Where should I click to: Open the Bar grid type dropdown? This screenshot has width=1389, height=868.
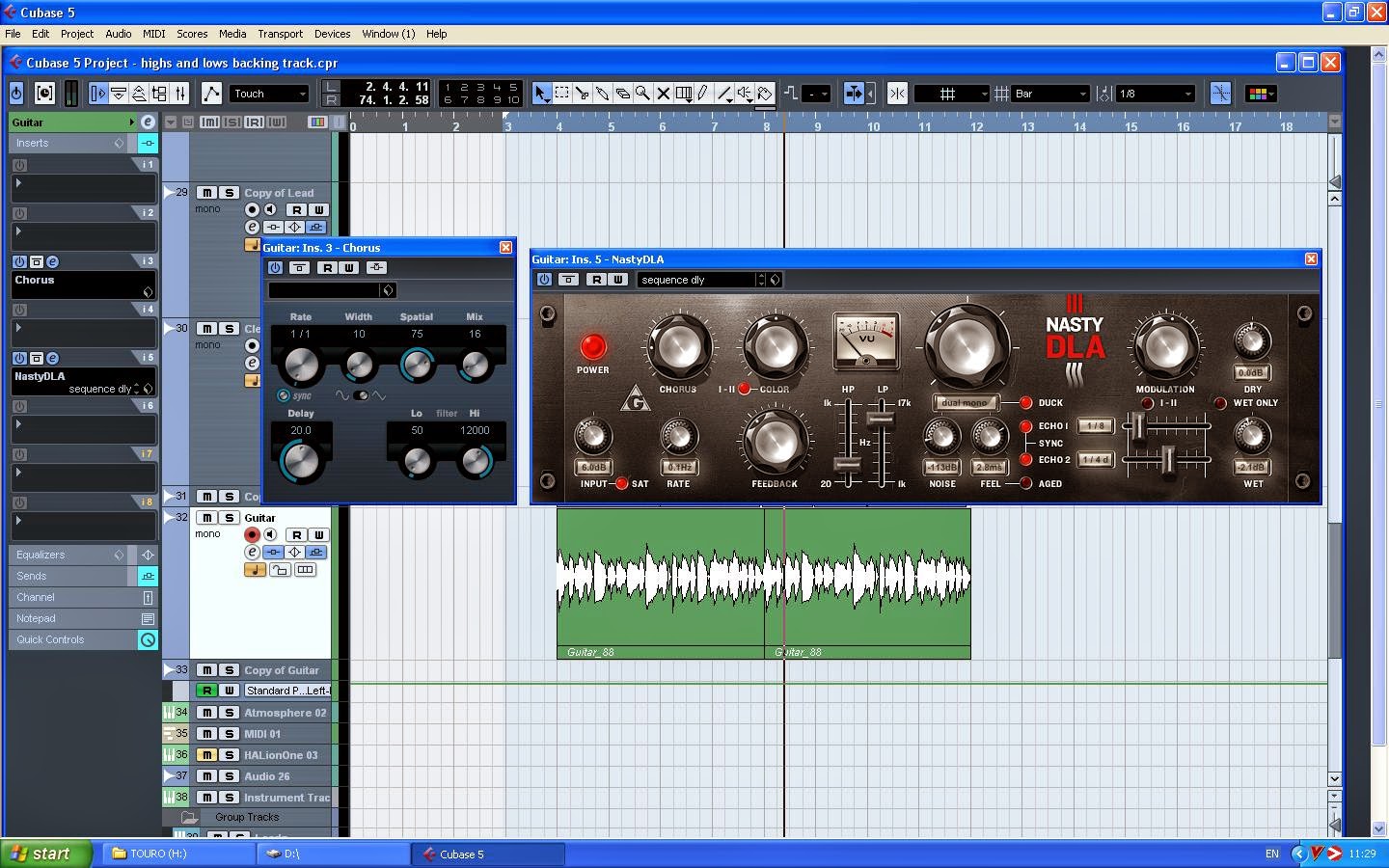tap(1049, 94)
